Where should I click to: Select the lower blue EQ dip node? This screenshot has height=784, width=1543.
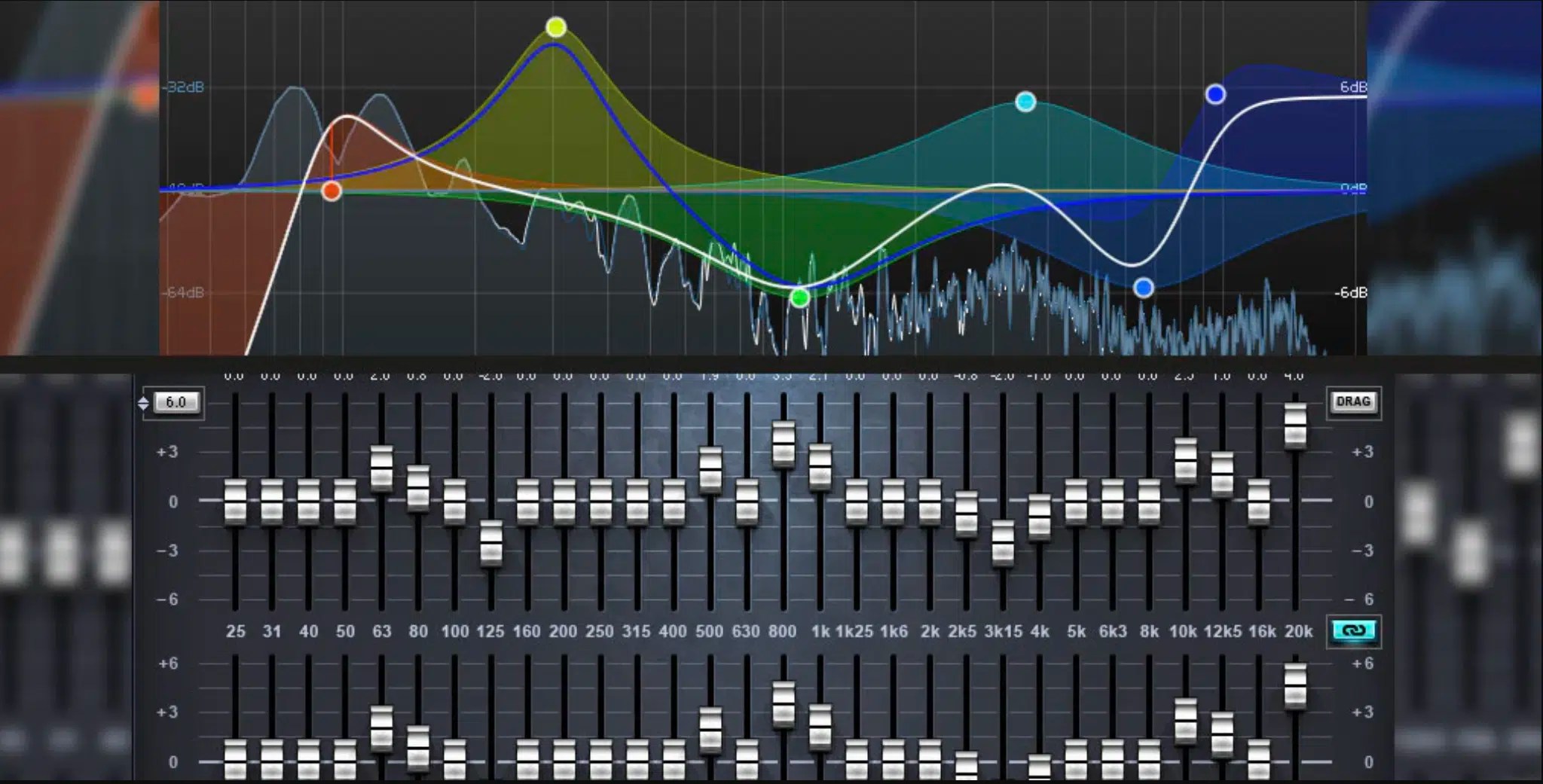1144,287
